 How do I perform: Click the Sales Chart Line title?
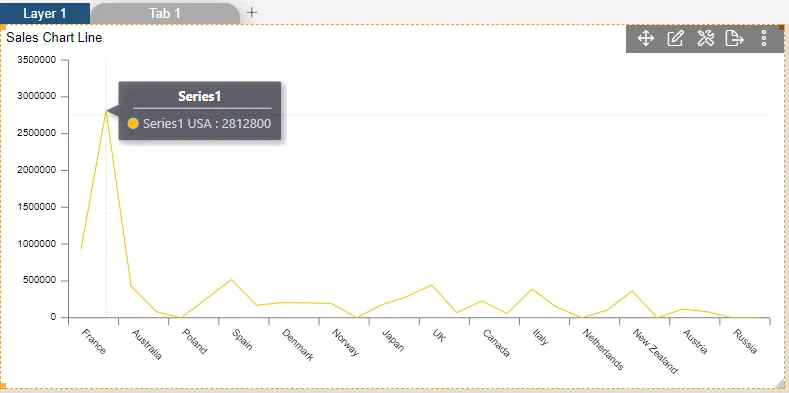(54, 38)
